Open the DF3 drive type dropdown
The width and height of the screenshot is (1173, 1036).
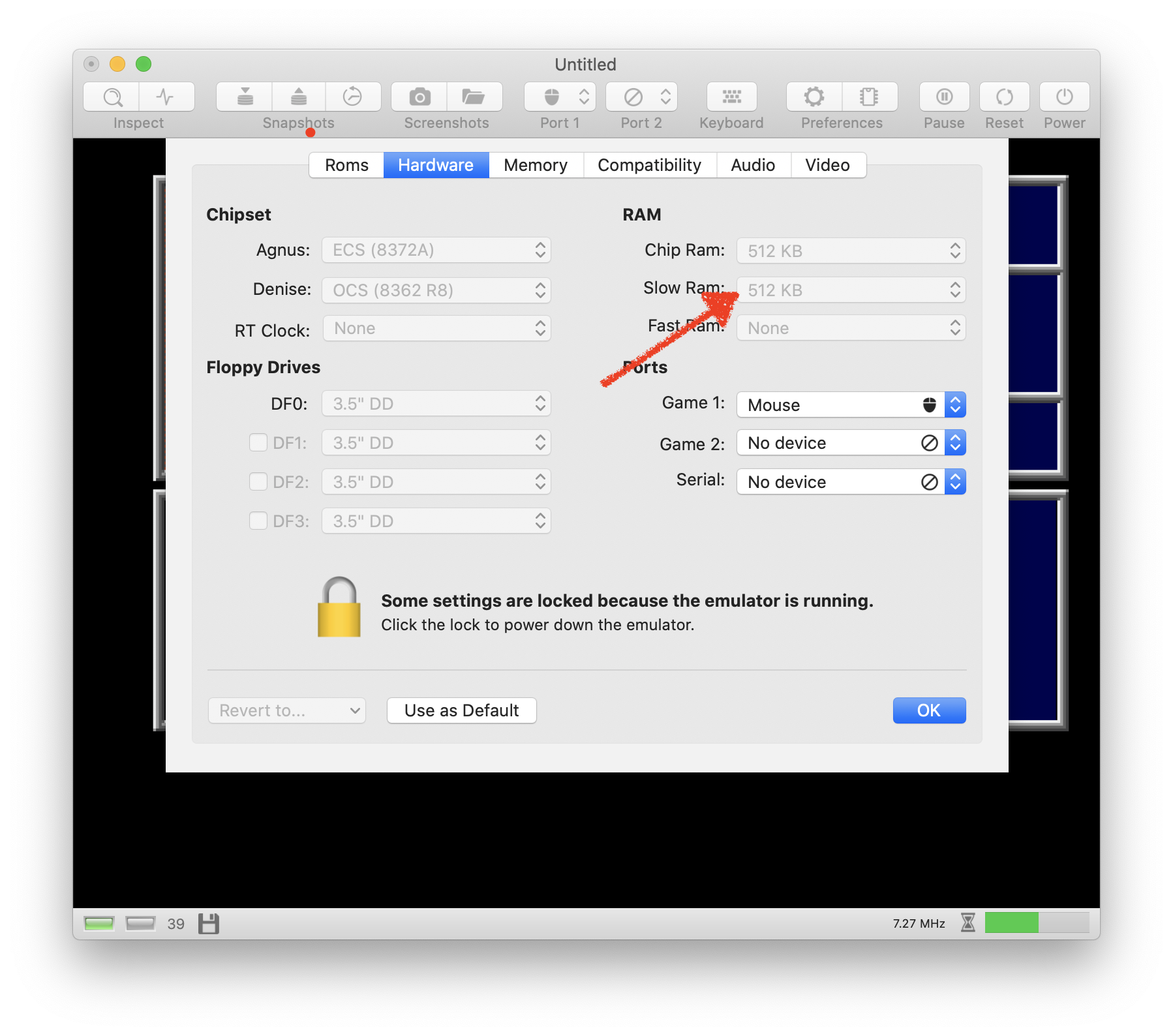tap(436, 521)
